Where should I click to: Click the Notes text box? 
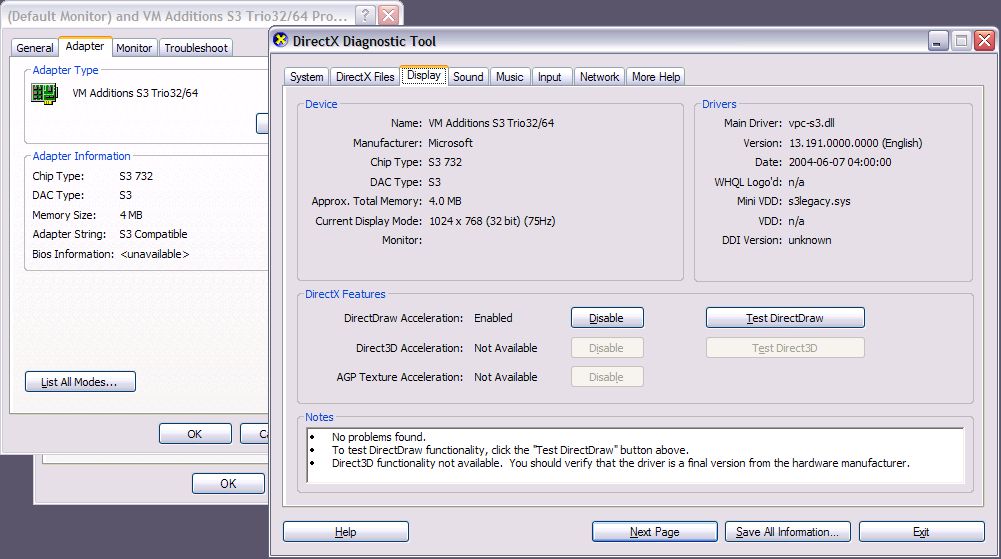(635, 456)
